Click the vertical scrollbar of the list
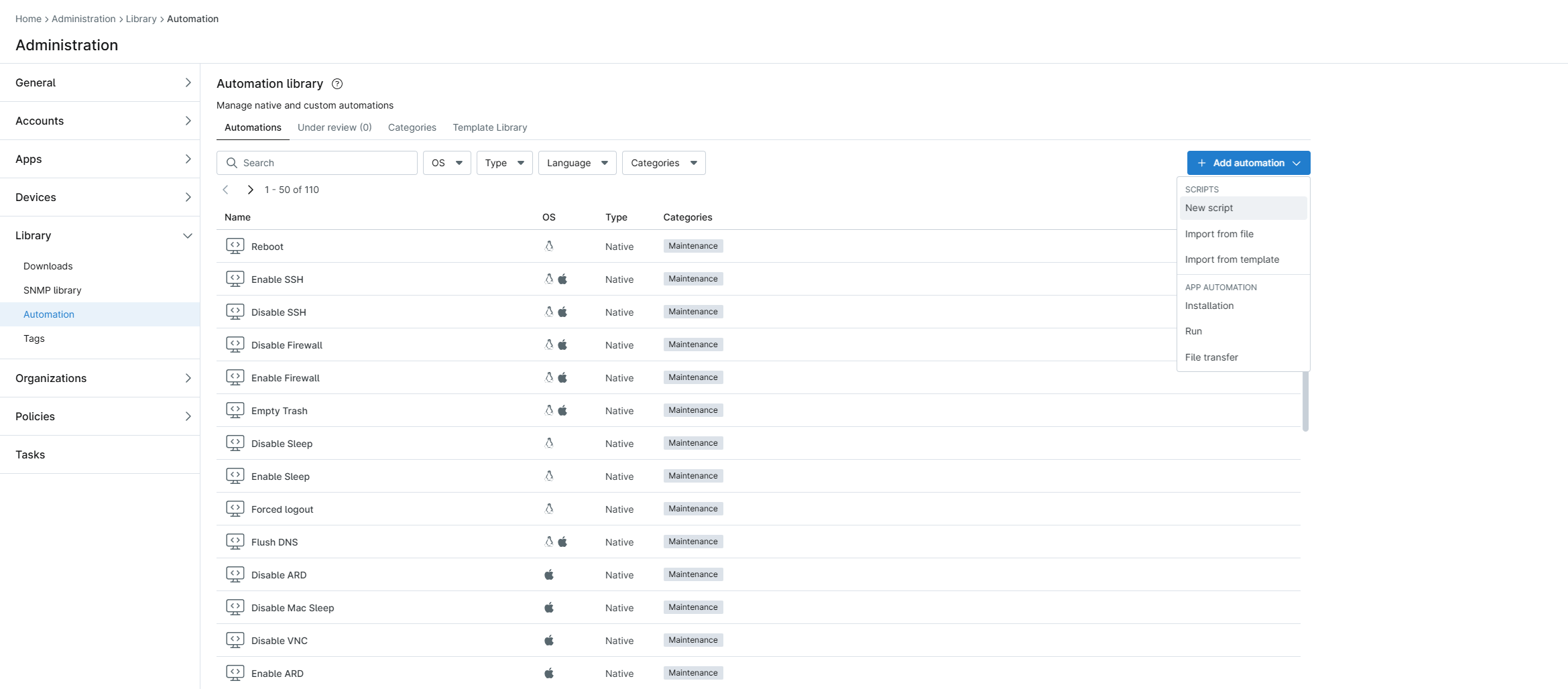1568x689 pixels. click(x=1305, y=401)
